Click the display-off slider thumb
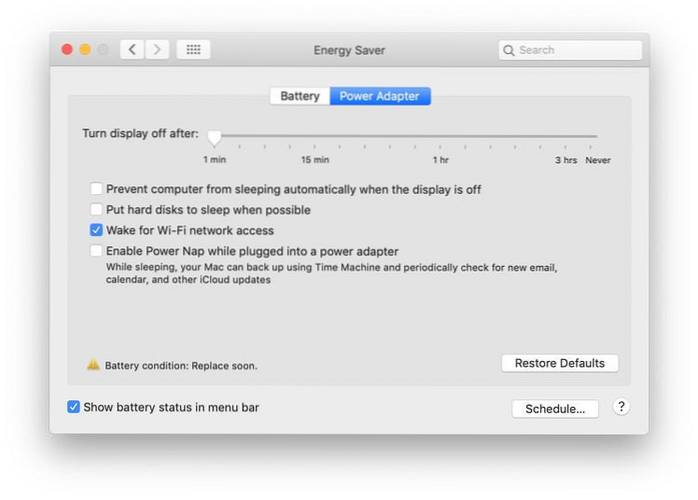698x500 pixels. point(214,137)
